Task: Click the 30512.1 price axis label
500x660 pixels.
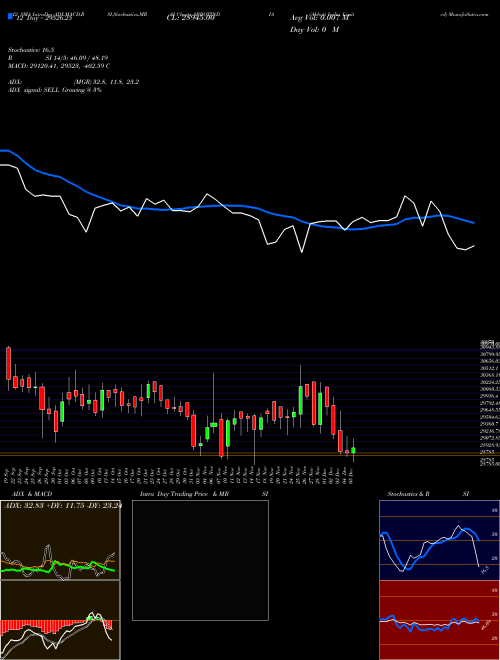Action: coord(490,368)
